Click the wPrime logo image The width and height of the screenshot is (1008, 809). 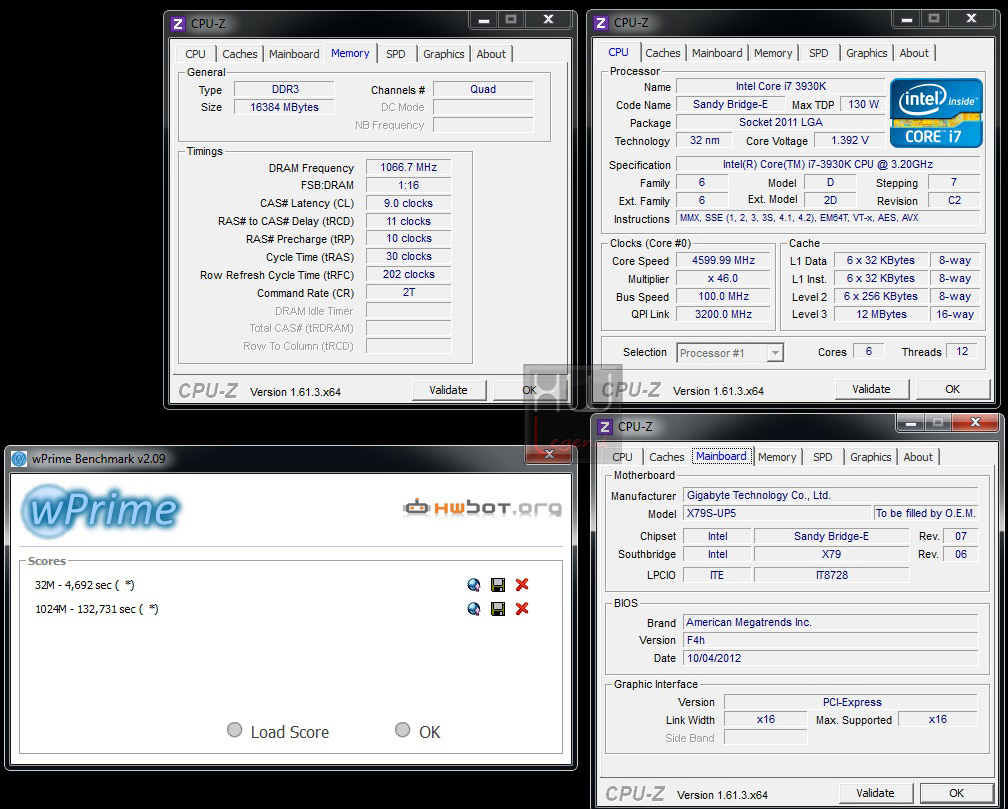[101, 511]
